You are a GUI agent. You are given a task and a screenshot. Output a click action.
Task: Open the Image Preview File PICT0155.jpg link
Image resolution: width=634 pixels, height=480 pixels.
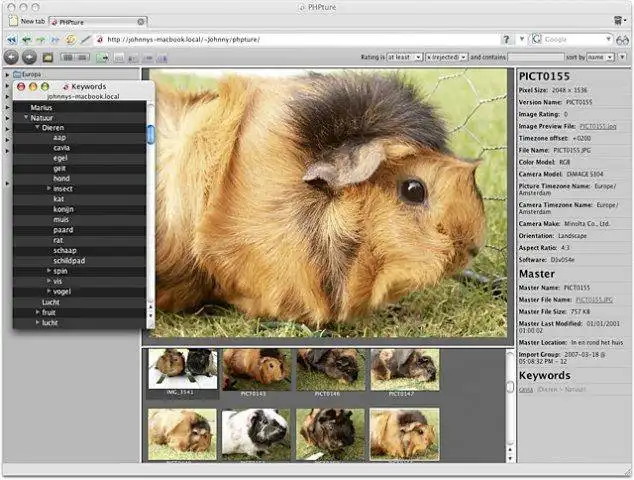598,127
